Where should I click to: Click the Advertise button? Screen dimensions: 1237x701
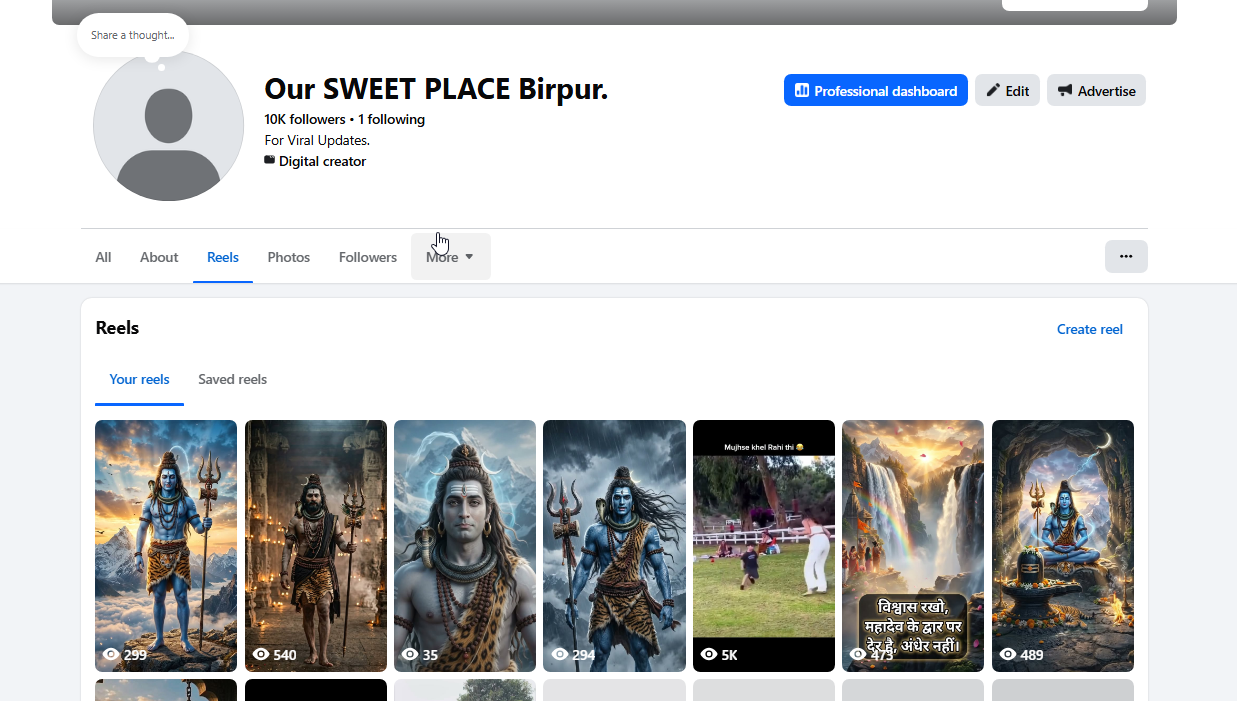[1096, 90]
